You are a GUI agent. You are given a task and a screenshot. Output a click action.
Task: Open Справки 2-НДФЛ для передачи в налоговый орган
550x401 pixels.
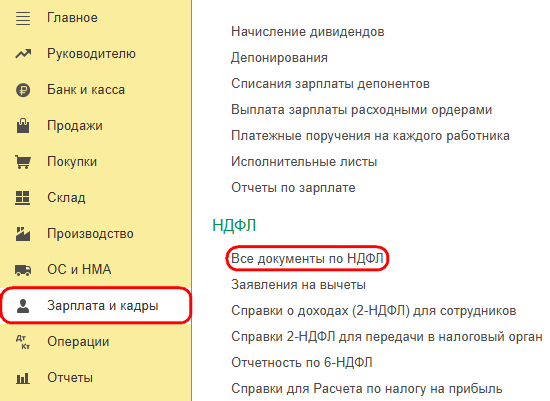pos(387,337)
